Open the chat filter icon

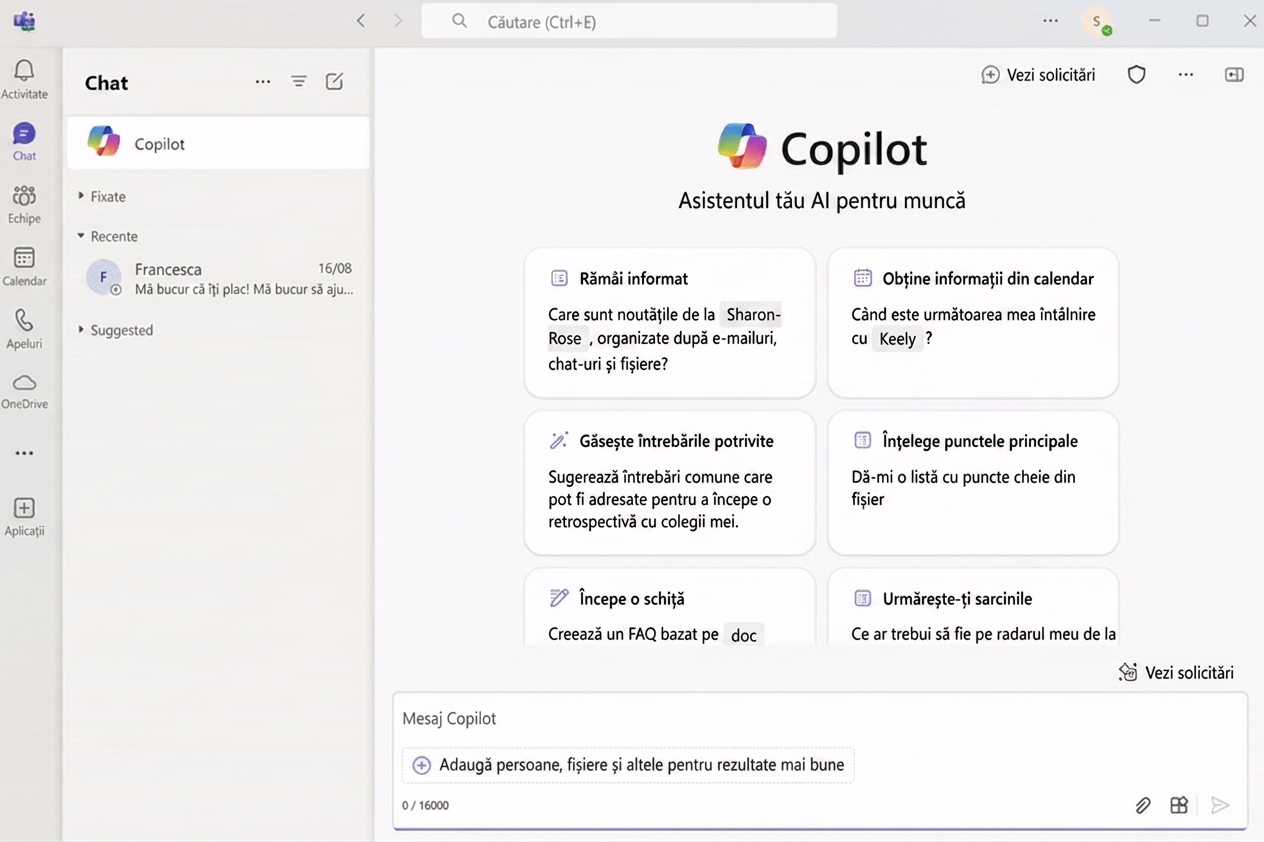tap(299, 82)
